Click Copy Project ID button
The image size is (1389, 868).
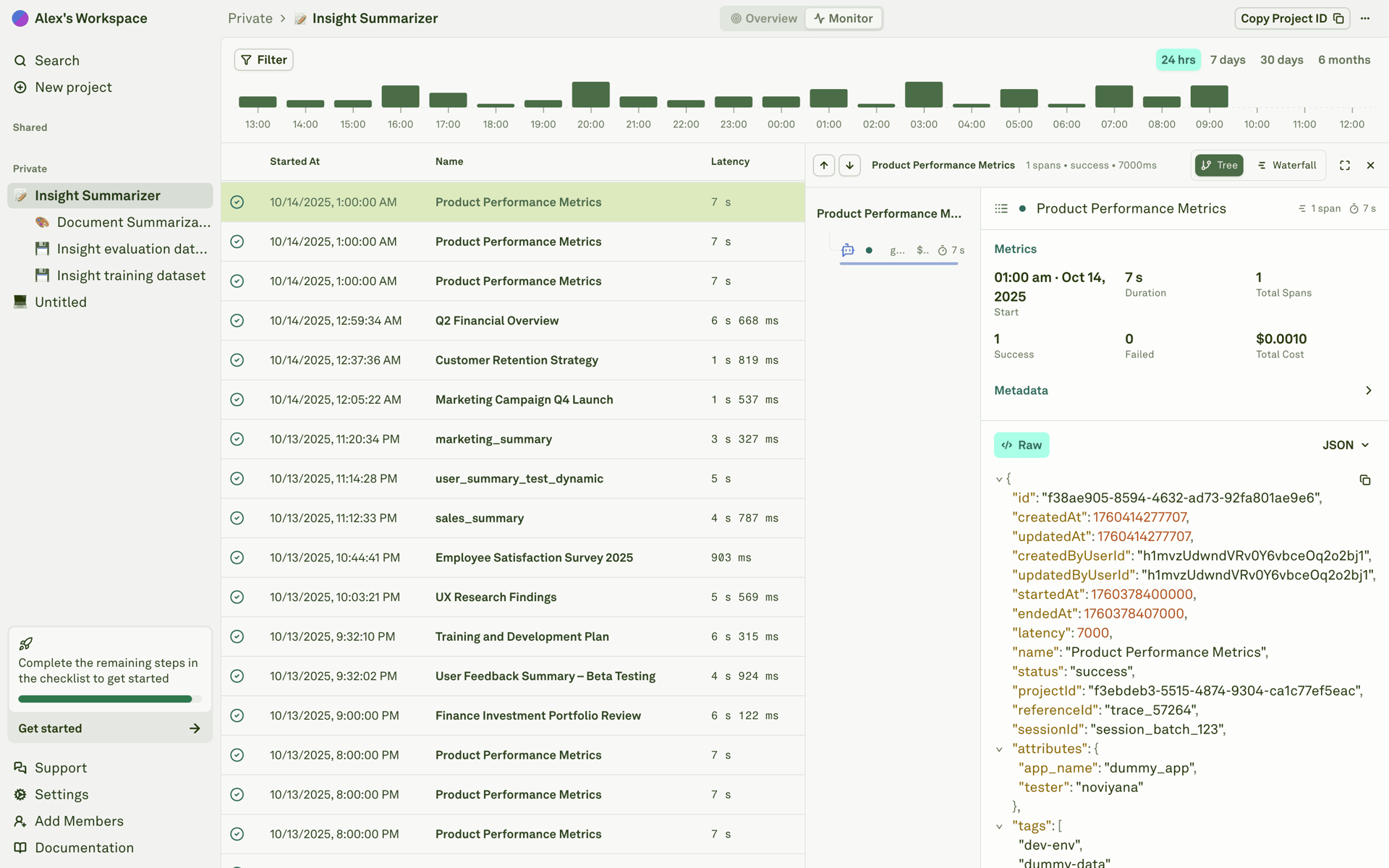click(x=1292, y=19)
